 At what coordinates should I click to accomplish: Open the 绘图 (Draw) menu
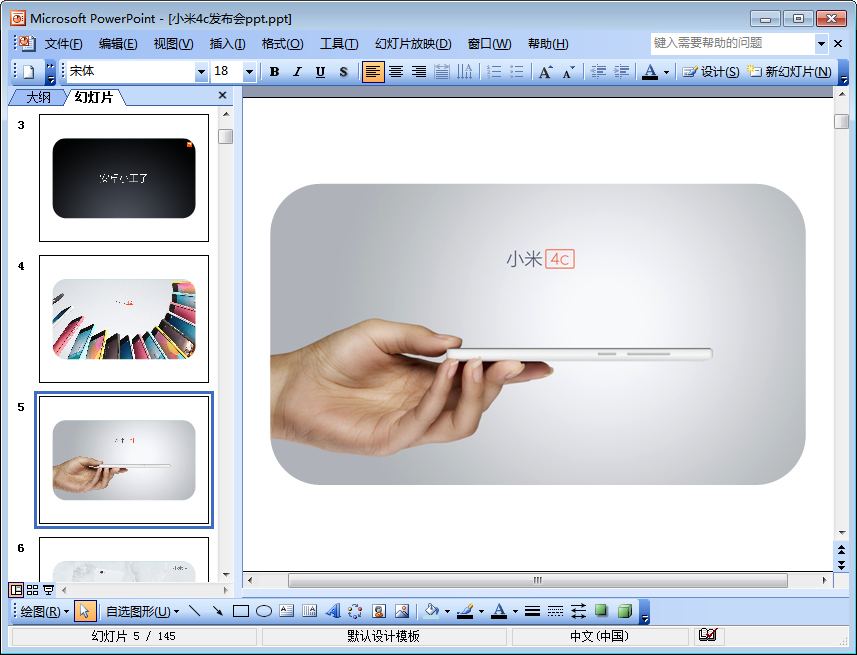pos(44,611)
